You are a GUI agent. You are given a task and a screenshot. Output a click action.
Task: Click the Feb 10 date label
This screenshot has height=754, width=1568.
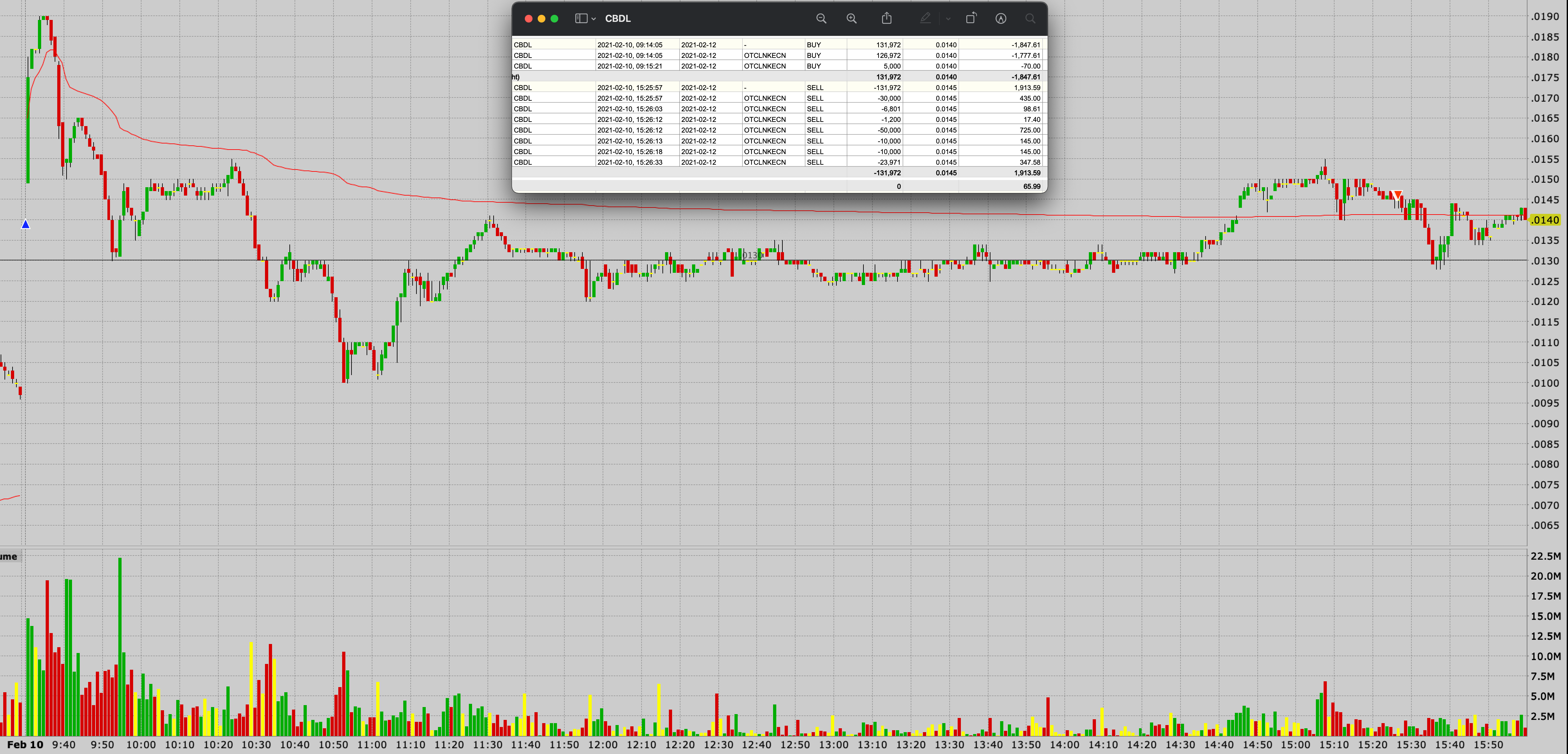[x=25, y=744]
